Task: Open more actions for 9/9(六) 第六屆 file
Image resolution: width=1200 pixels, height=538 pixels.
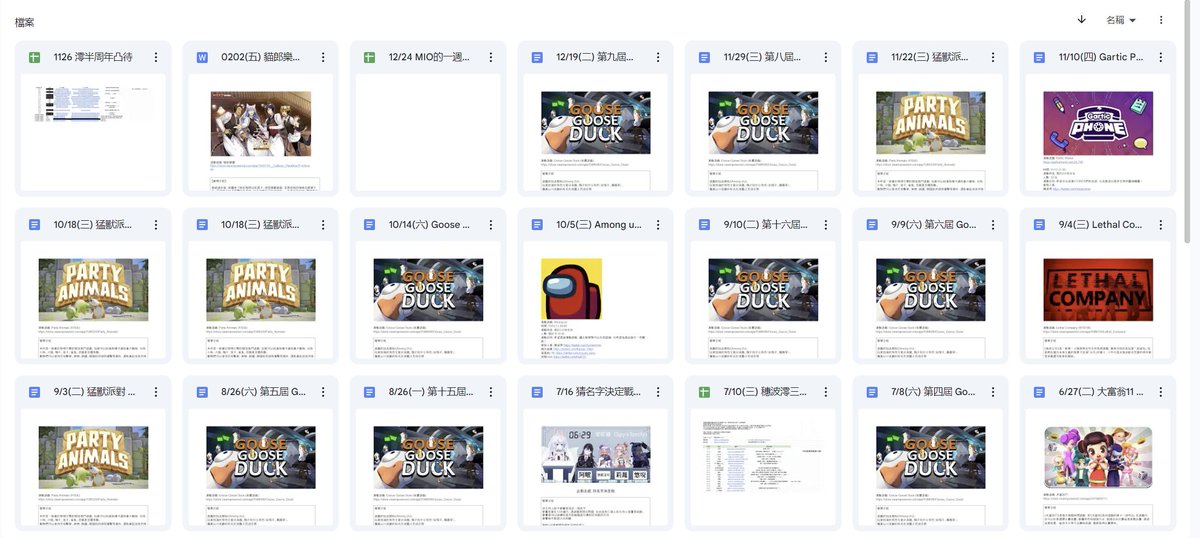Action: pos(993,225)
